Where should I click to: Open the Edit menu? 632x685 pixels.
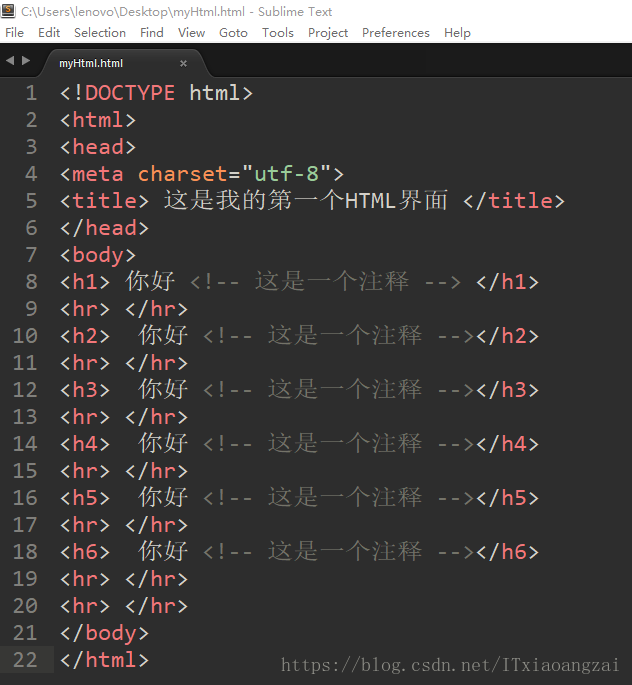(x=49, y=33)
